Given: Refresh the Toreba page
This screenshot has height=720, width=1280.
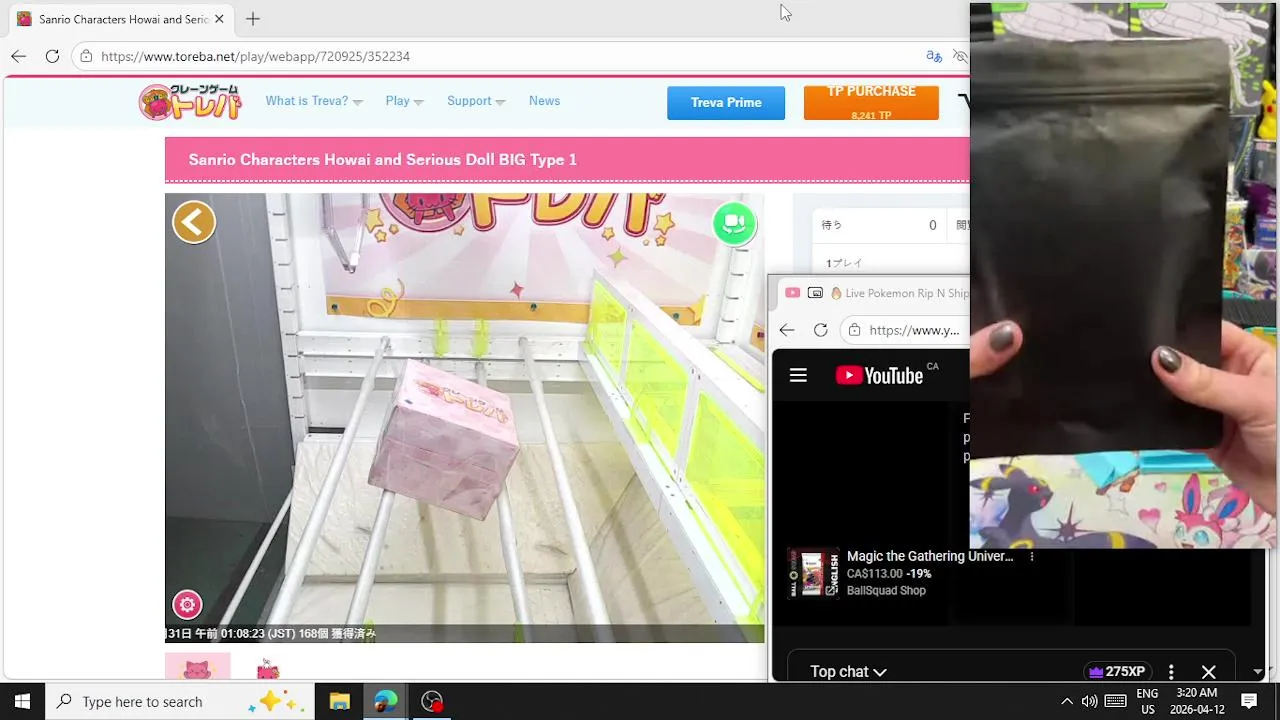Looking at the screenshot, I should 52,56.
